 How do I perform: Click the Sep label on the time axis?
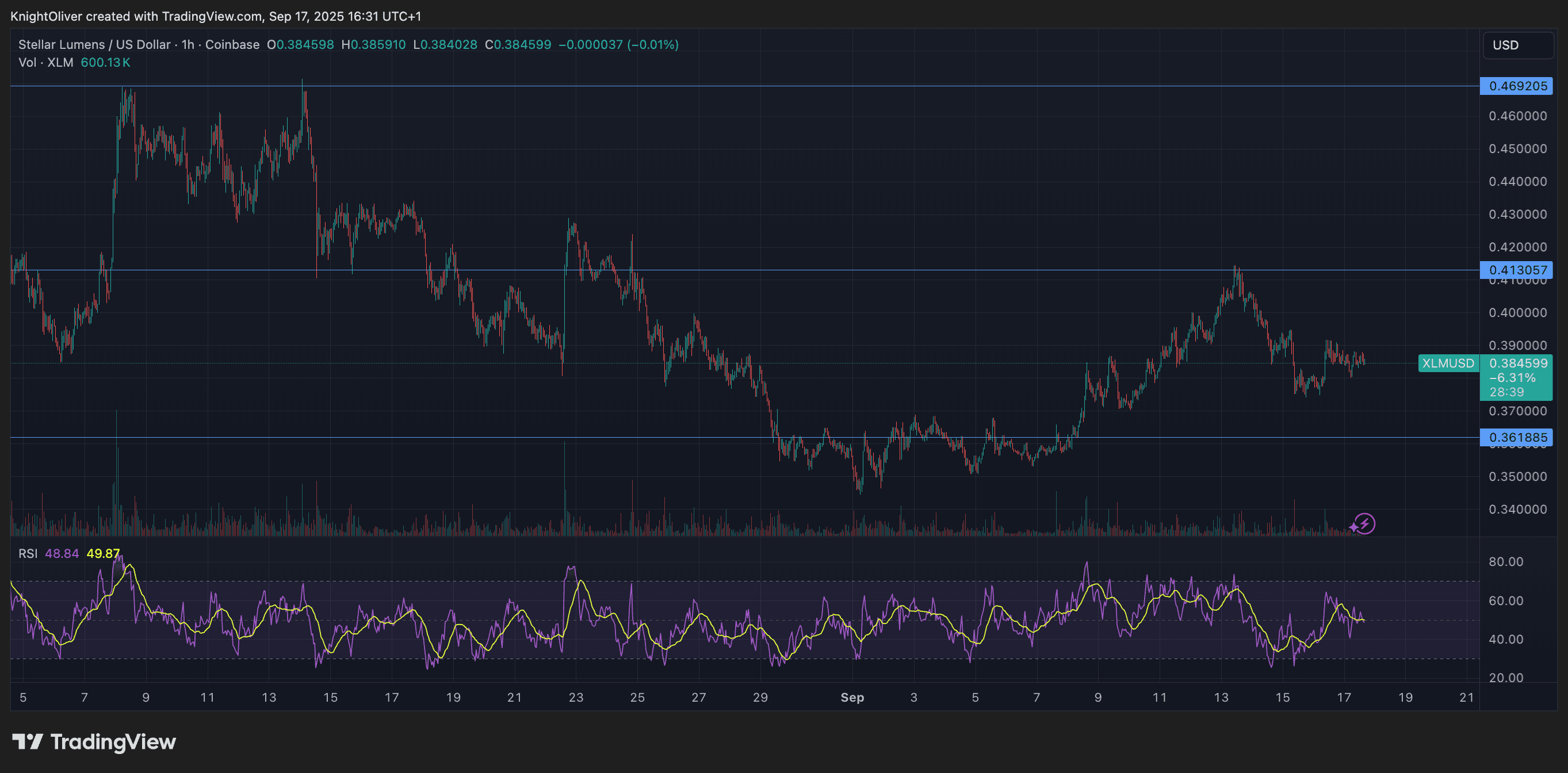pyautogui.click(x=852, y=698)
